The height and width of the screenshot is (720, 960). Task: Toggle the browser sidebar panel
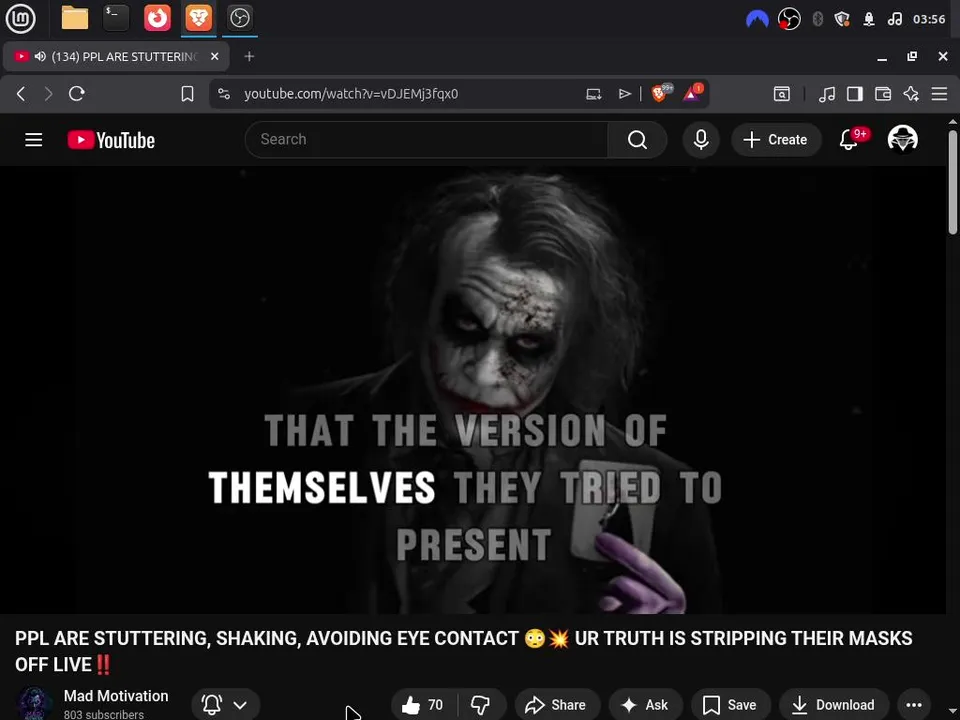pyautogui.click(x=855, y=94)
